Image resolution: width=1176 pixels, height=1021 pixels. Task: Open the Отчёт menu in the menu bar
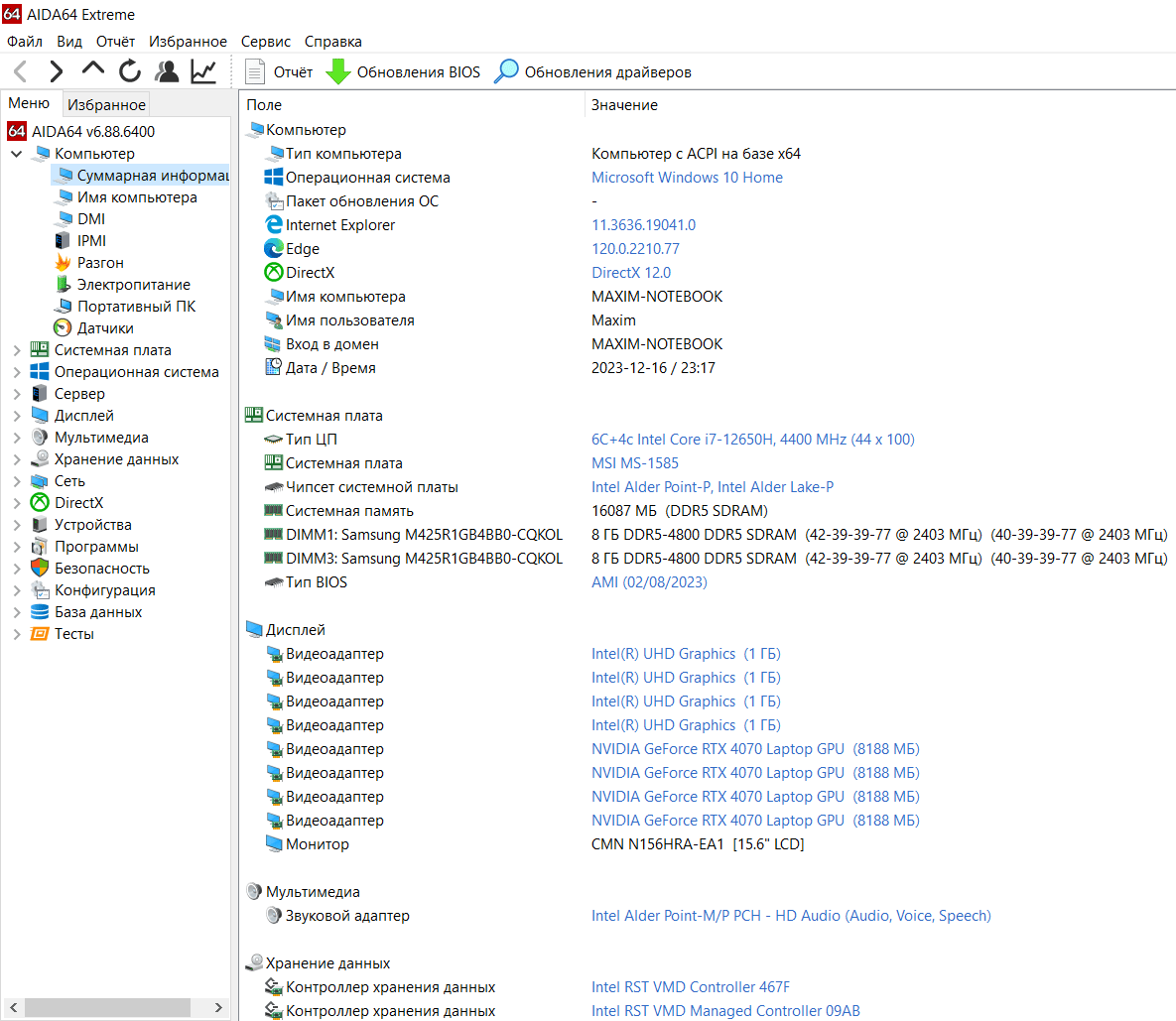pyautogui.click(x=115, y=42)
